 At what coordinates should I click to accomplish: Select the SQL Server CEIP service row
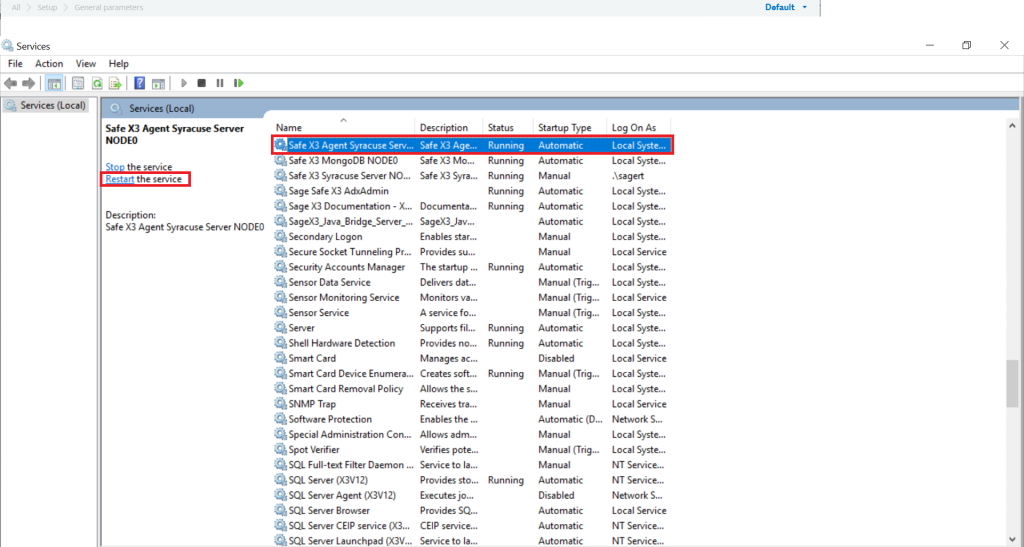(x=472, y=526)
